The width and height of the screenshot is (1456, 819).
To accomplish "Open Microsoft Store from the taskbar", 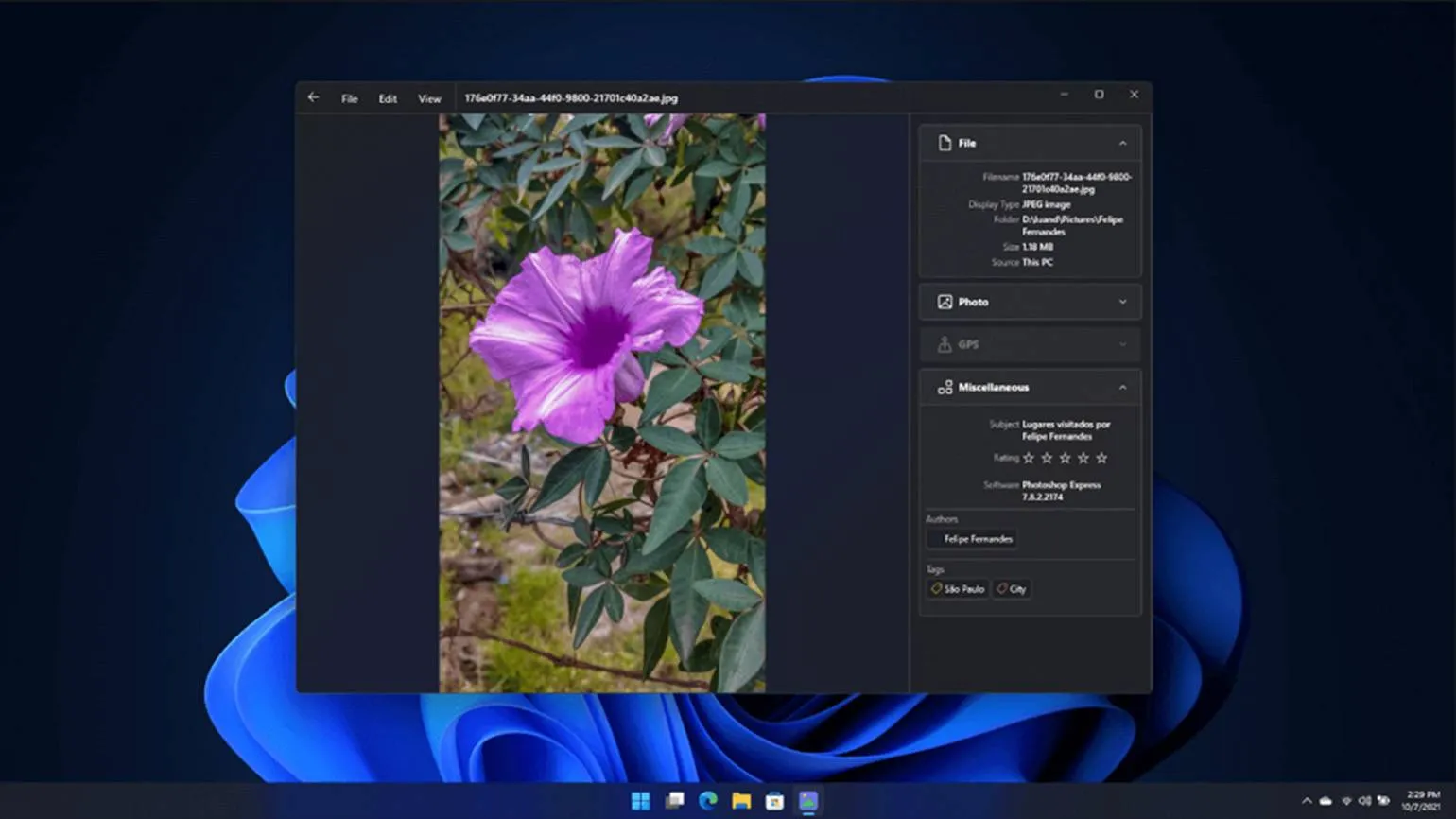I will click(x=774, y=801).
